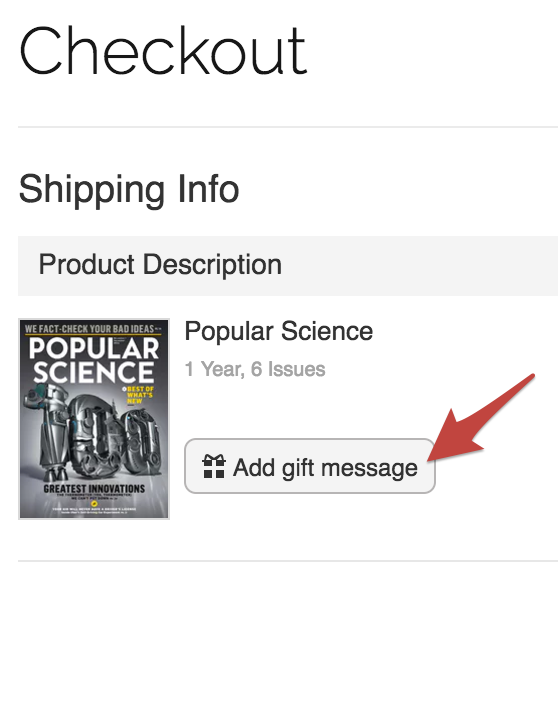Click the red arrow annotation
Image resolution: width=558 pixels, height=702 pixels.
481,417
